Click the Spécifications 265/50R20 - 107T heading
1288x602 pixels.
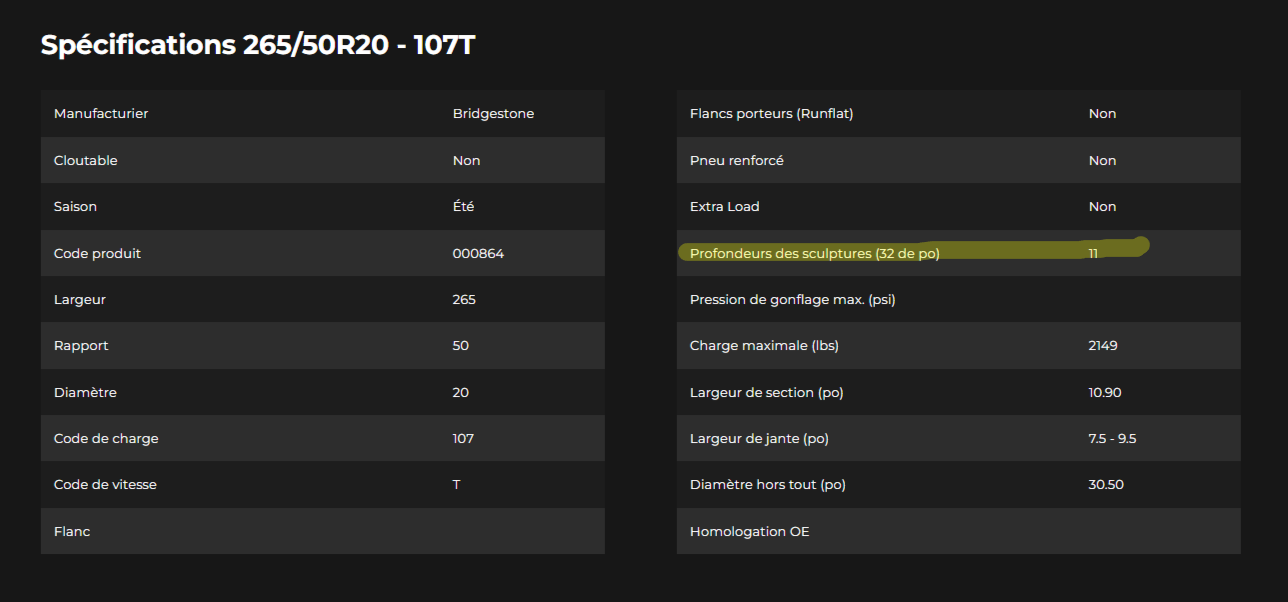point(257,45)
